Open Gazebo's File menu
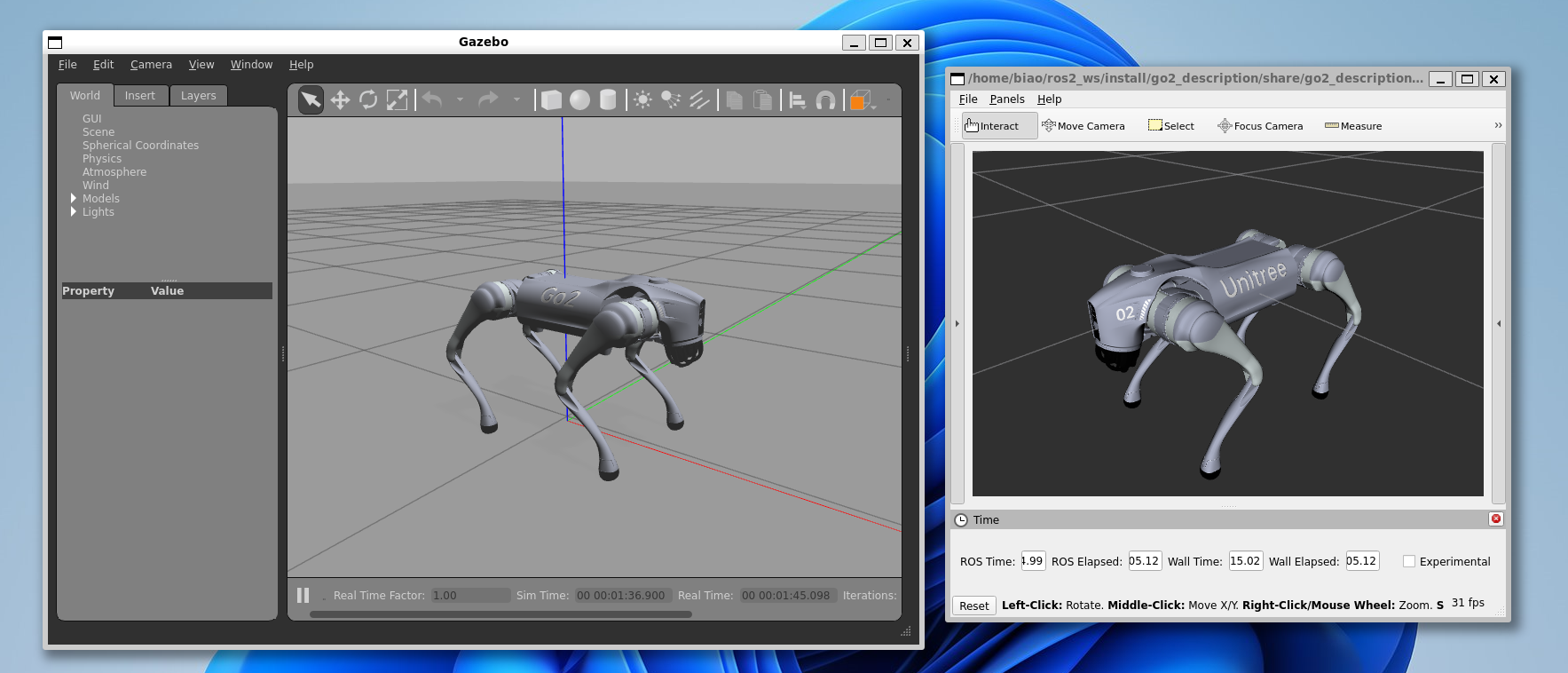The width and height of the screenshot is (1568, 673). point(67,65)
